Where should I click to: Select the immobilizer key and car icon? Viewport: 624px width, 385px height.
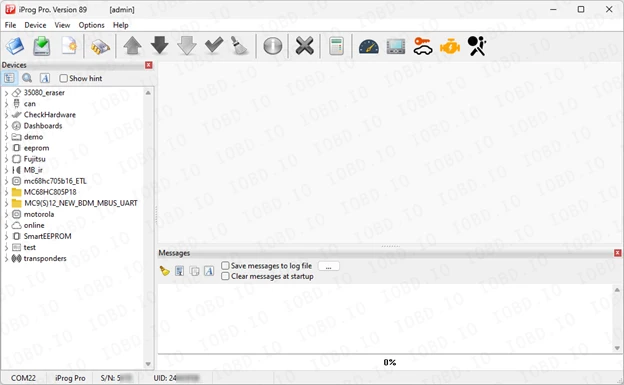423,46
